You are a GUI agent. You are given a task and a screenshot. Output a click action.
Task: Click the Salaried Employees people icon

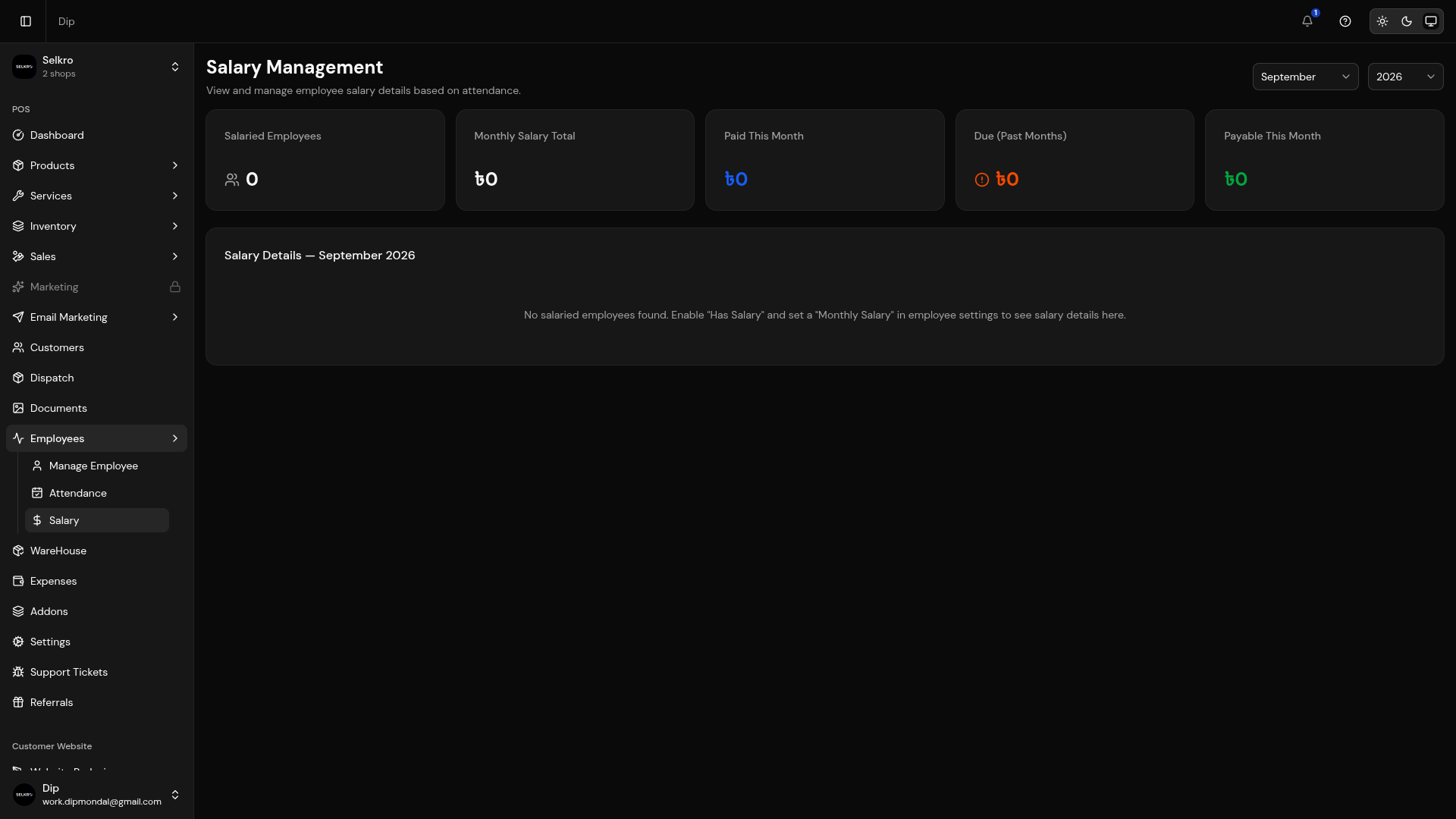(x=232, y=180)
